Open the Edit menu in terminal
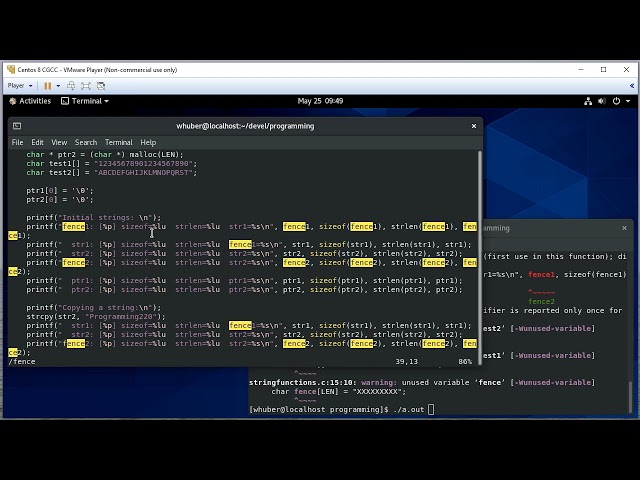The height and width of the screenshot is (480, 640). 37,142
